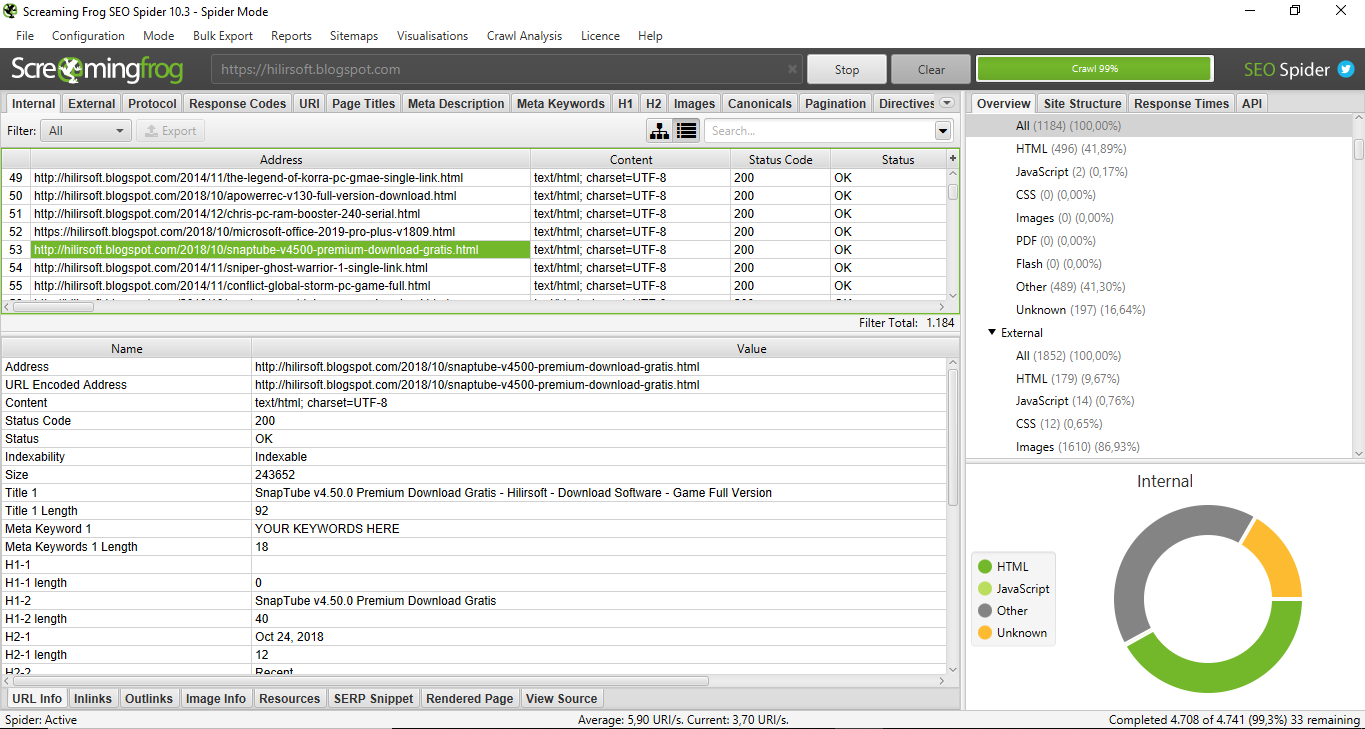Select the Overview tab
The height and width of the screenshot is (729, 1365).
(x=1003, y=103)
